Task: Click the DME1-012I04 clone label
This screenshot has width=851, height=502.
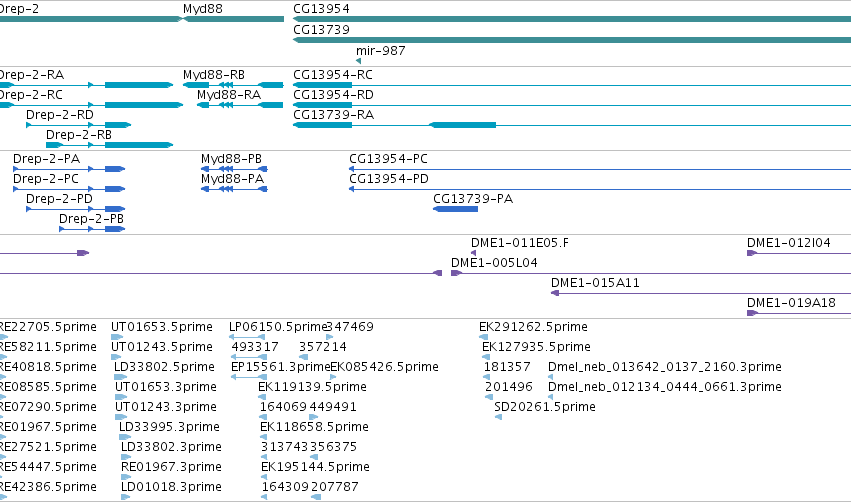Action: tap(789, 243)
